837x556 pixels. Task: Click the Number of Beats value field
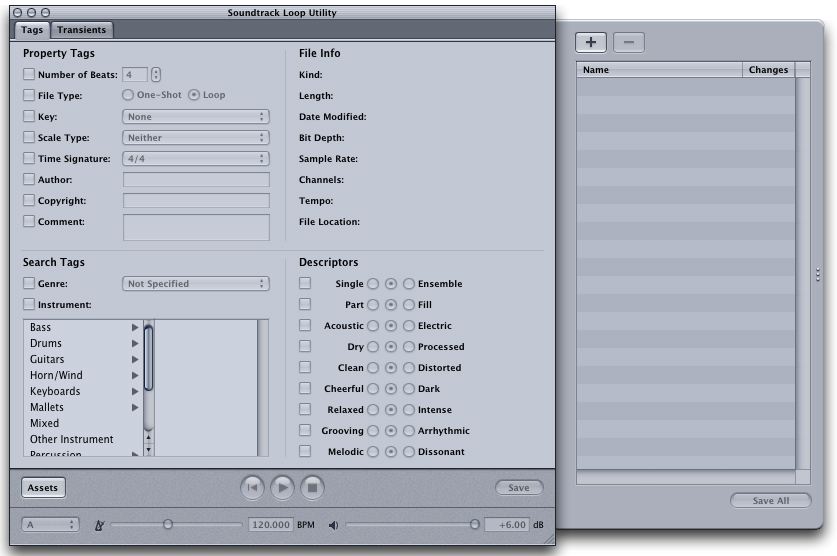[135, 75]
